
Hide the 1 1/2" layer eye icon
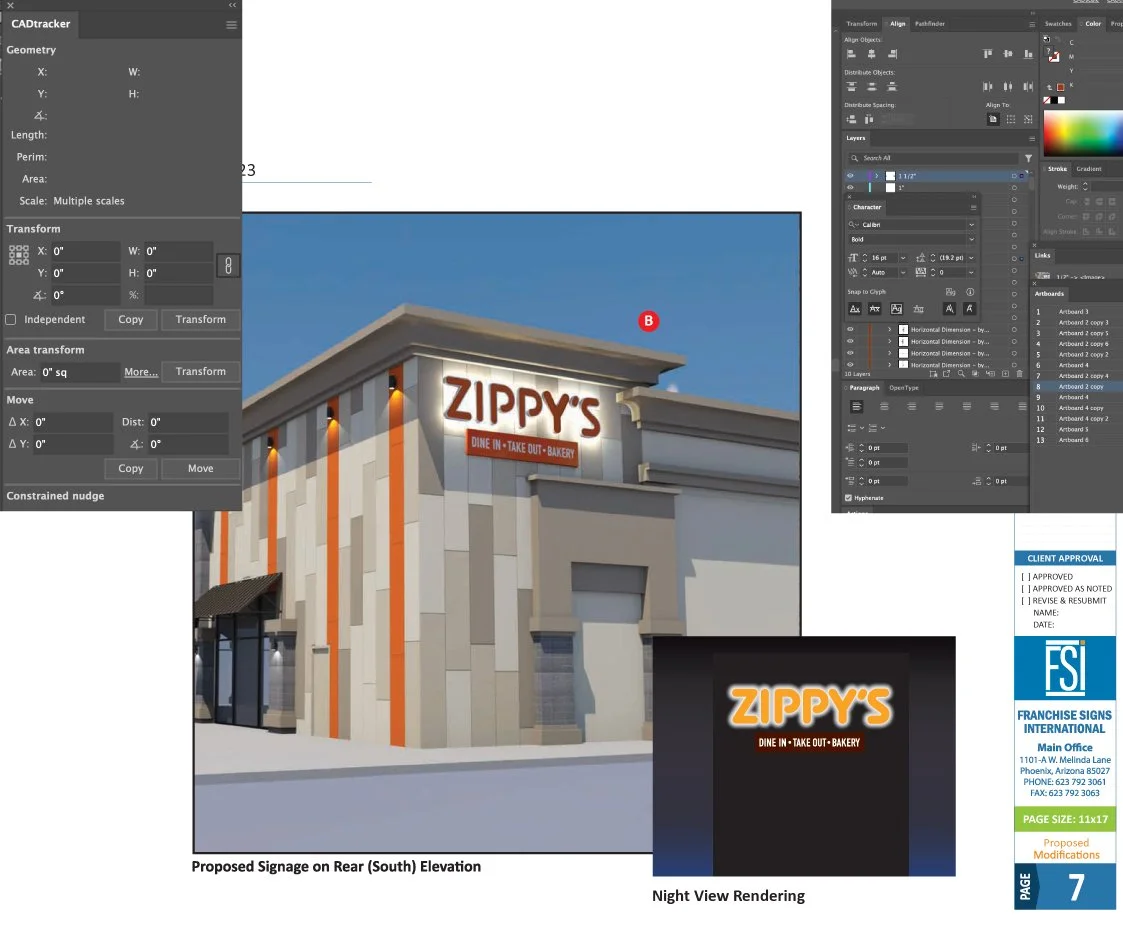(850, 176)
